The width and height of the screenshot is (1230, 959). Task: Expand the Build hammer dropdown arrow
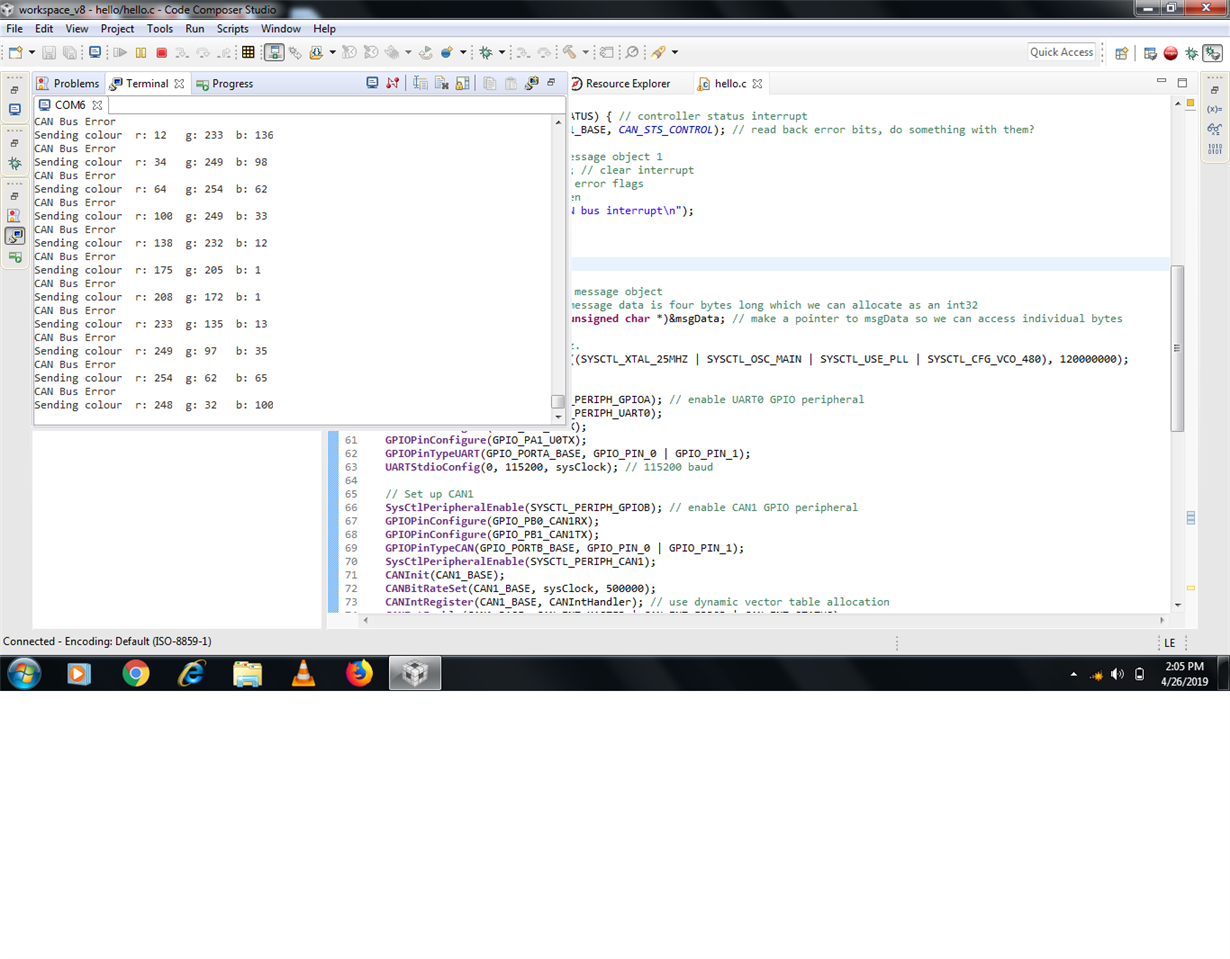click(x=585, y=52)
